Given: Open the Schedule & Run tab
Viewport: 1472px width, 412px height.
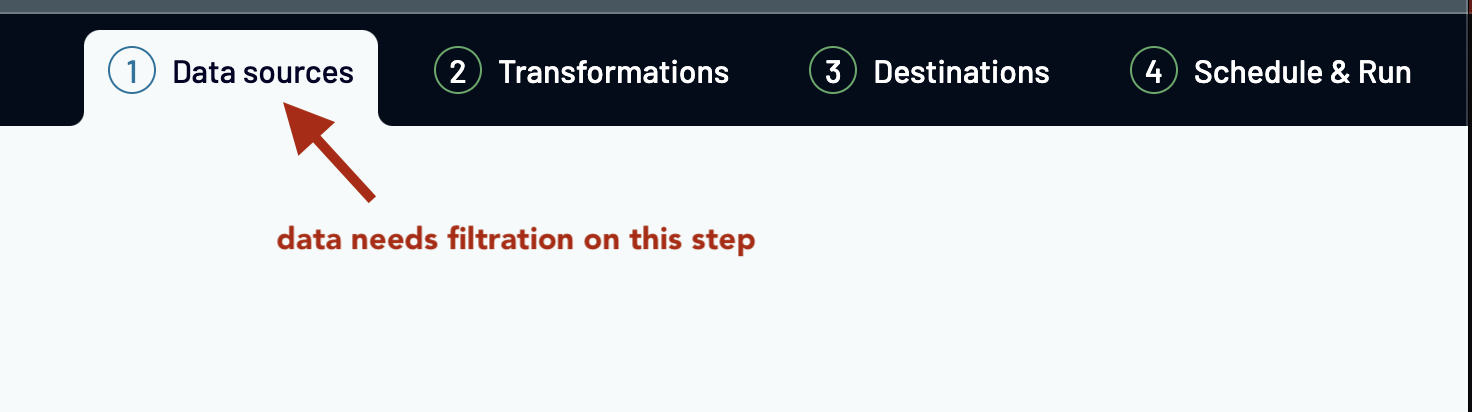Looking at the screenshot, I should [x=1302, y=73].
